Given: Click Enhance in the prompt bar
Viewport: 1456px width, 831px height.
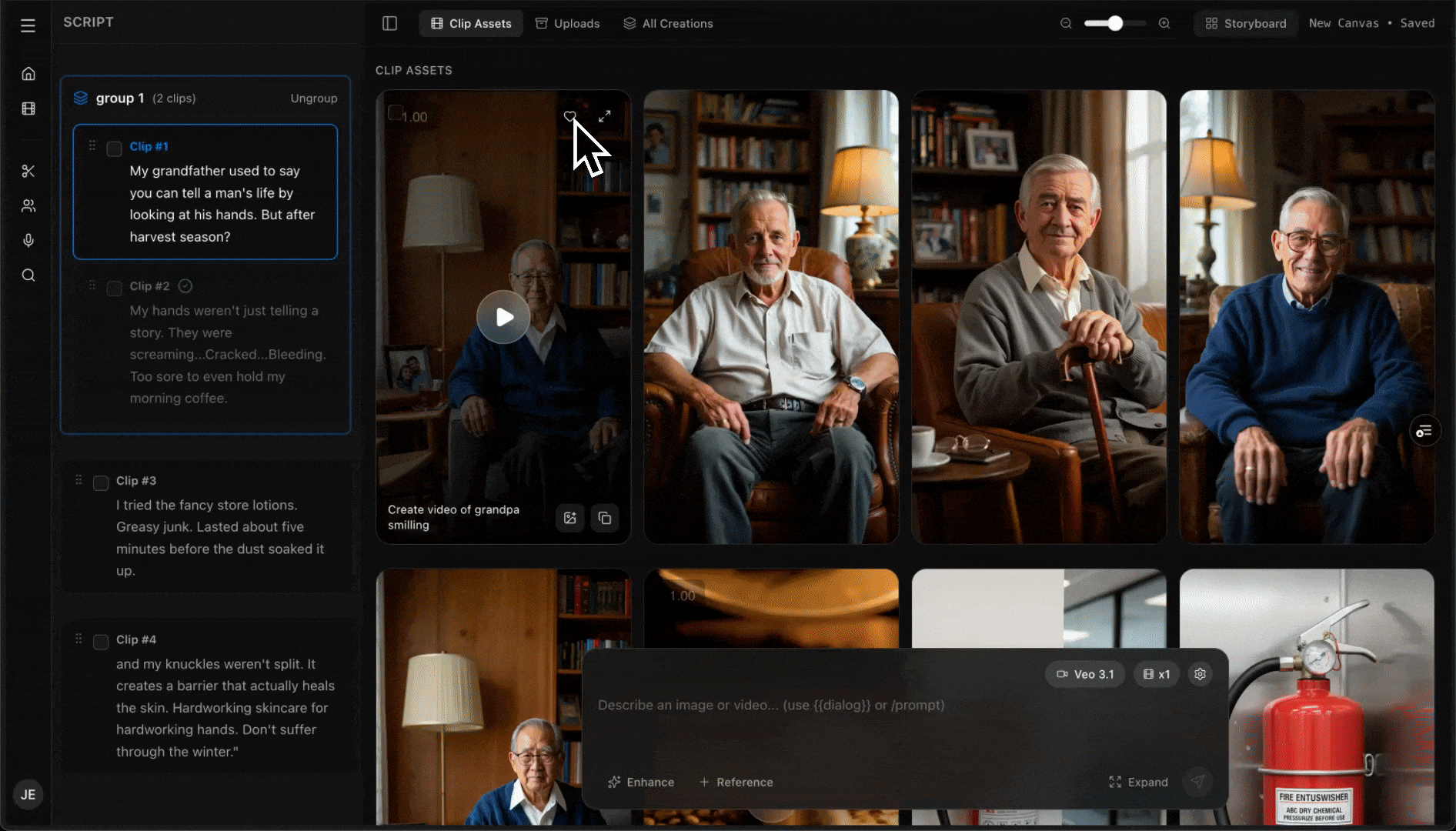Looking at the screenshot, I should [640, 782].
